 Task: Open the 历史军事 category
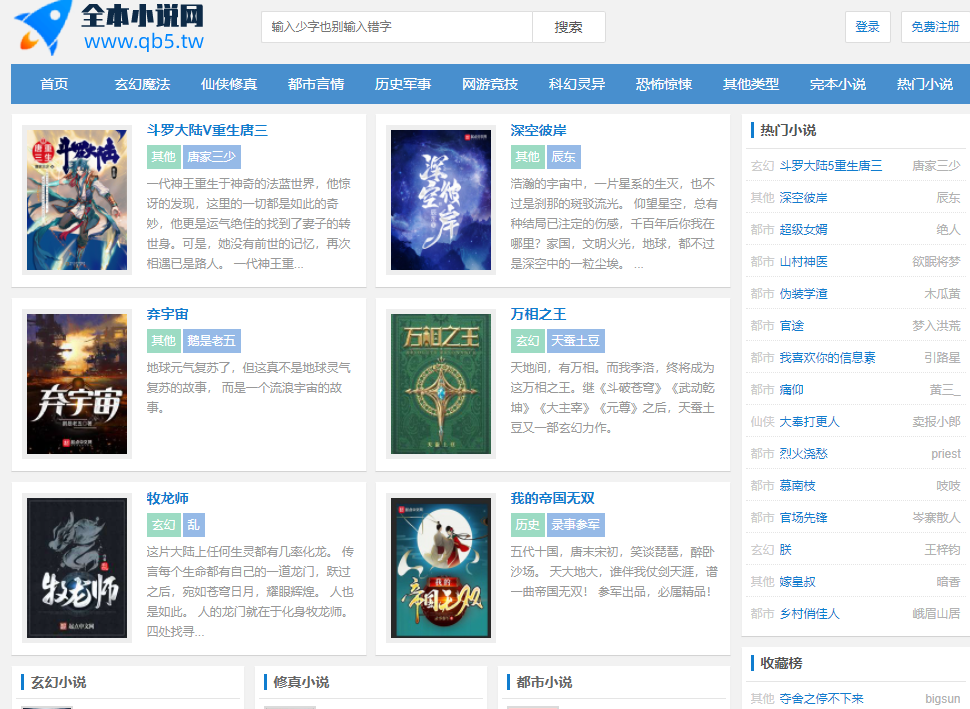click(403, 84)
